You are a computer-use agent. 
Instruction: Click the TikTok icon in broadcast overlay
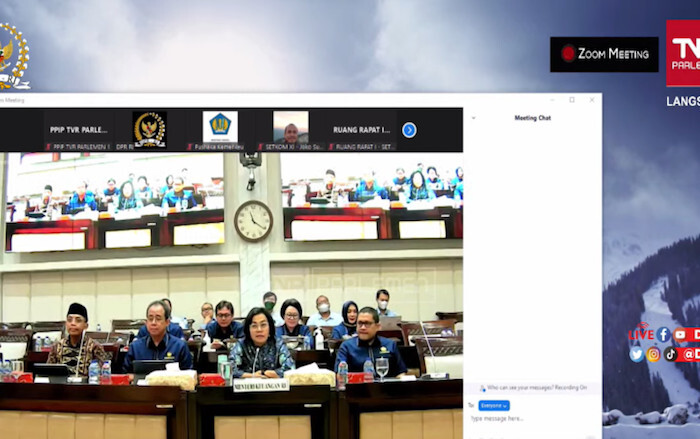click(x=670, y=354)
